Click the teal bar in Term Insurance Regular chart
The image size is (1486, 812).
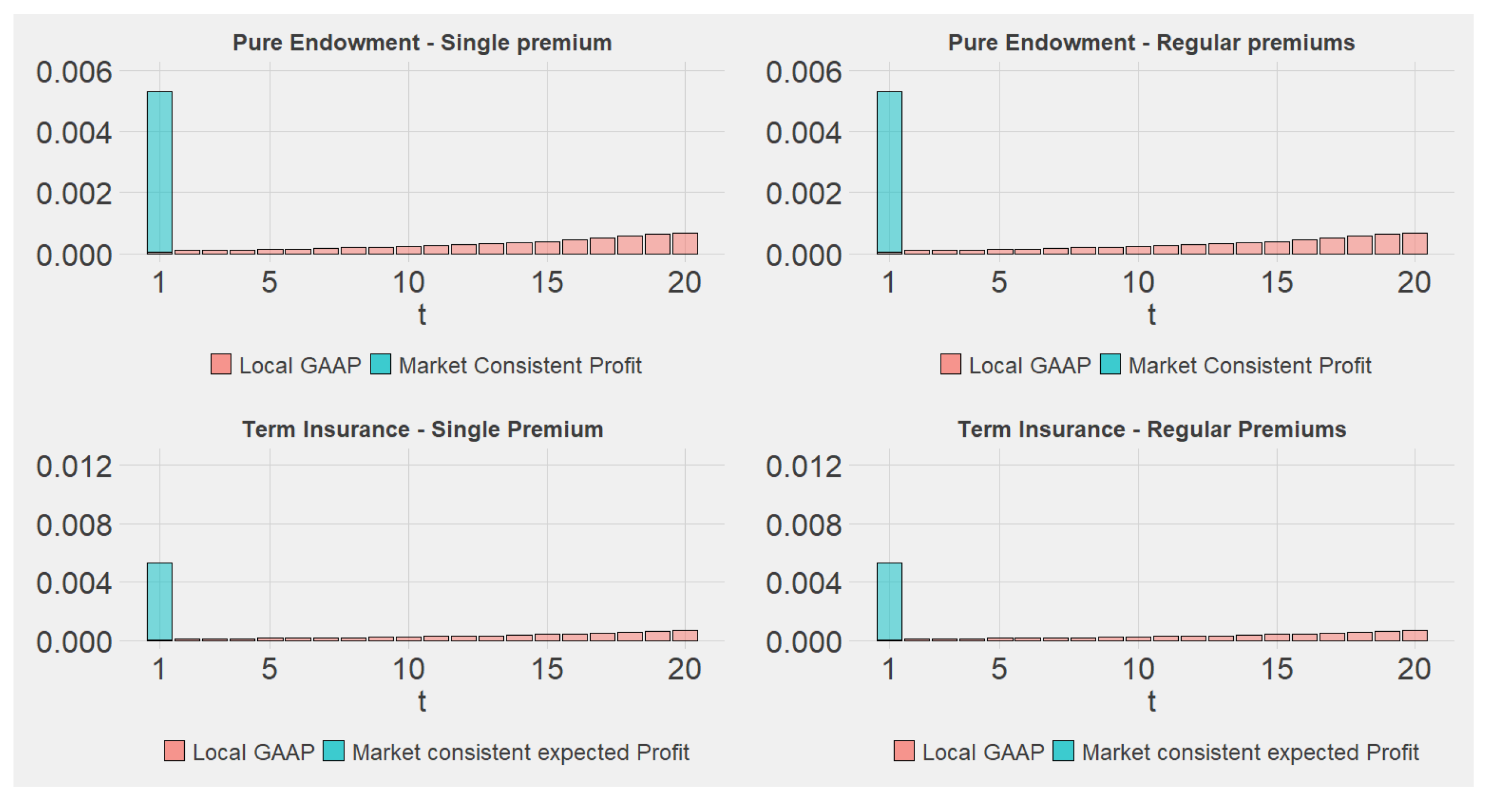890,601
